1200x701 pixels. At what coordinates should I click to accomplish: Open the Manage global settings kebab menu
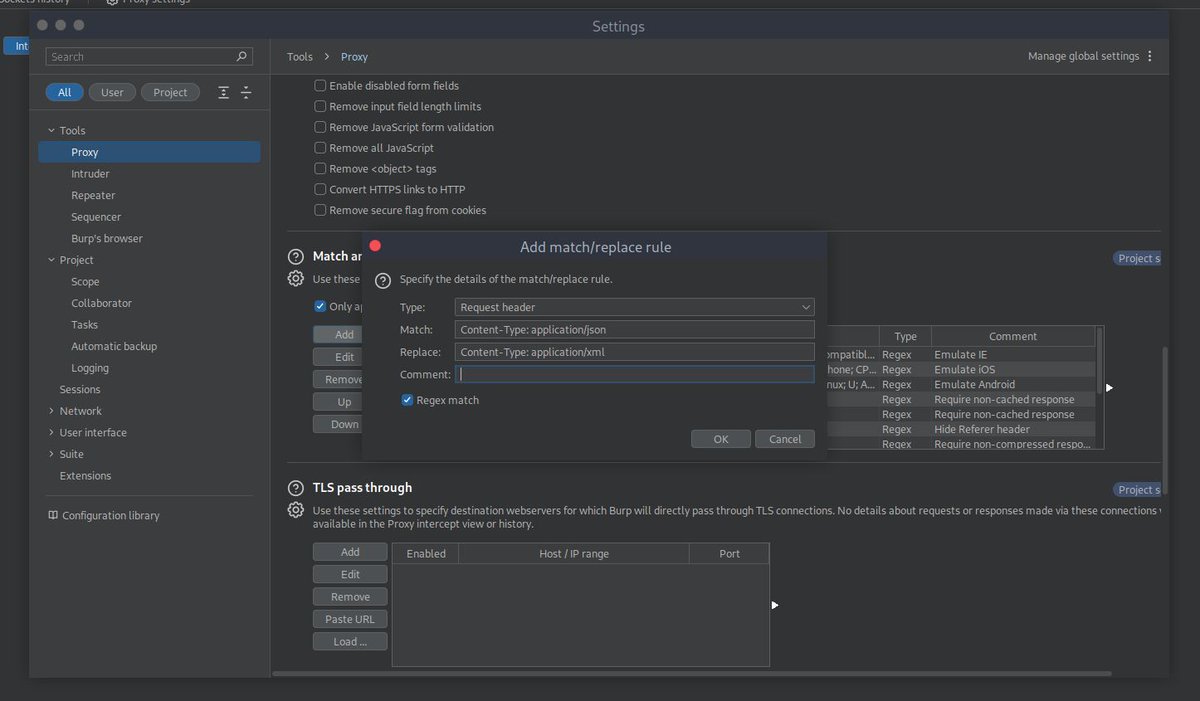click(x=1150, y=56)
